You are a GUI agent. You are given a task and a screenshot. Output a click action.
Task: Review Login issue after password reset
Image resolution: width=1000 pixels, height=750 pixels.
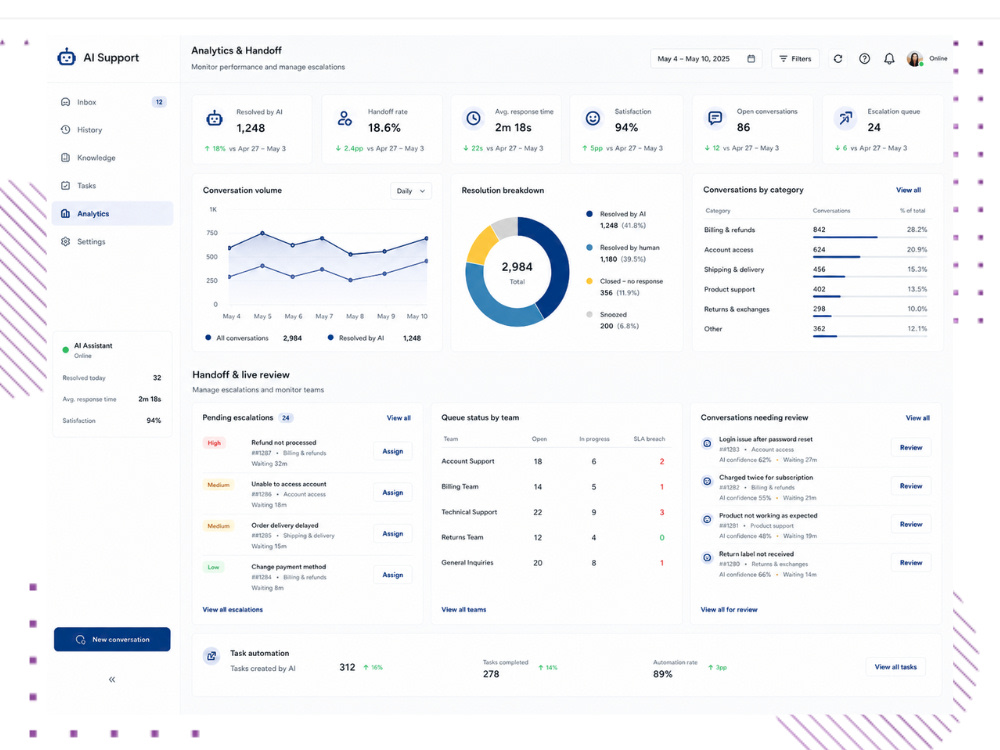tap(911, 448)
